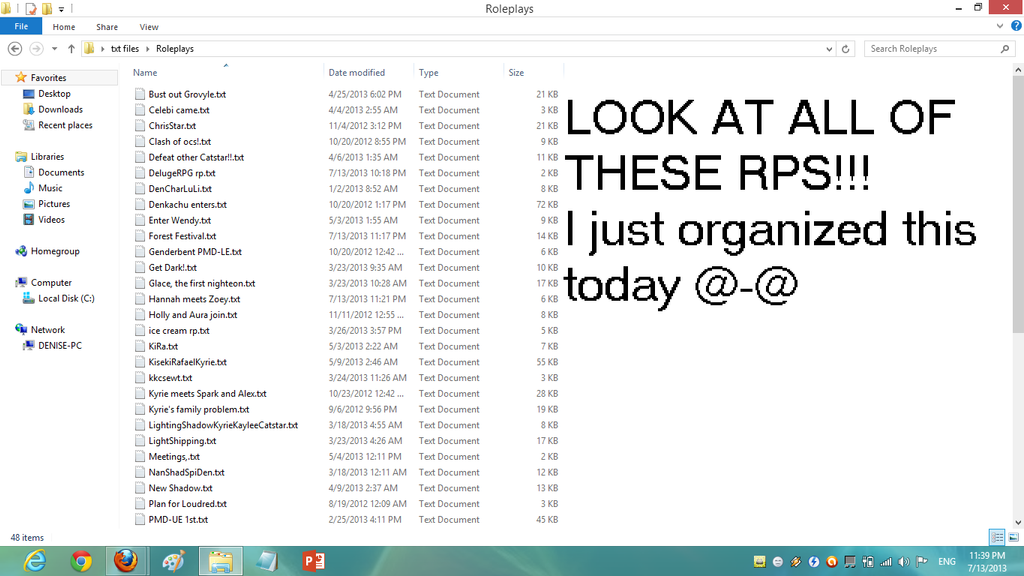Open the recent locations dropdown
The width and height of the screenshot is (1024, 576).
tap(54, 49)
